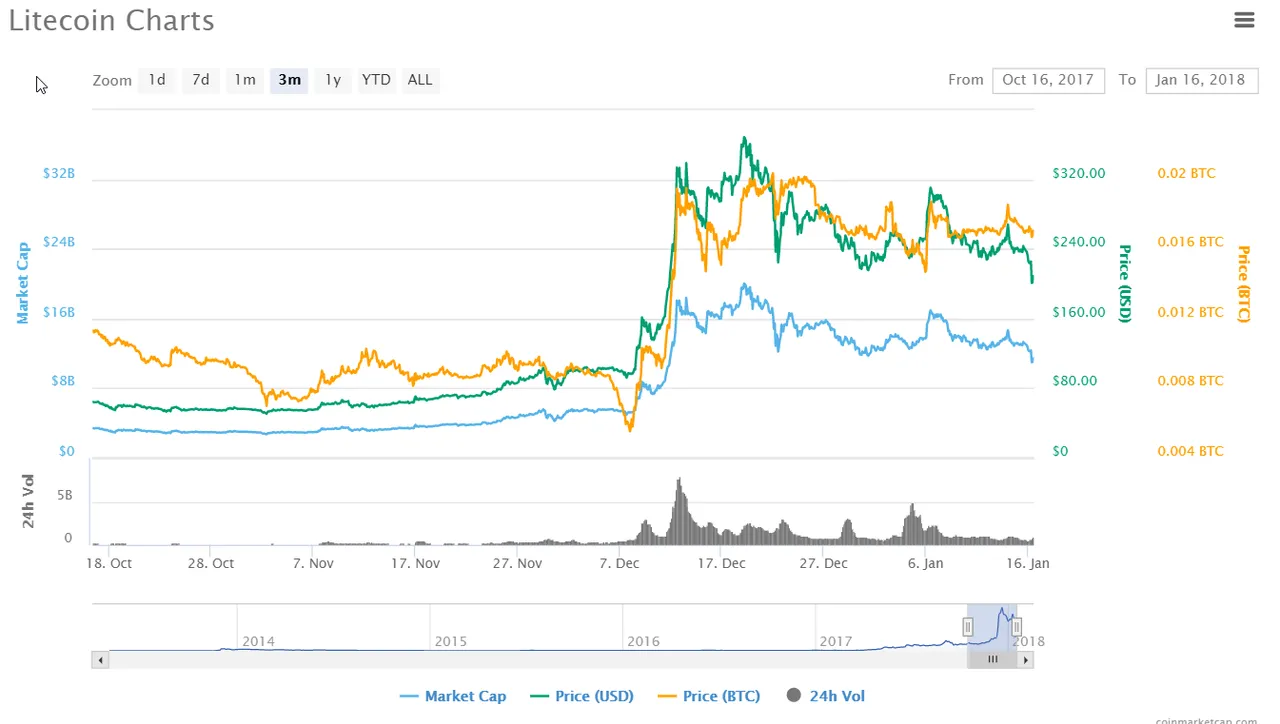
Task: Toggle Price (BTC) series in legend
Action: pyautogui.click(x=709, y=696)
